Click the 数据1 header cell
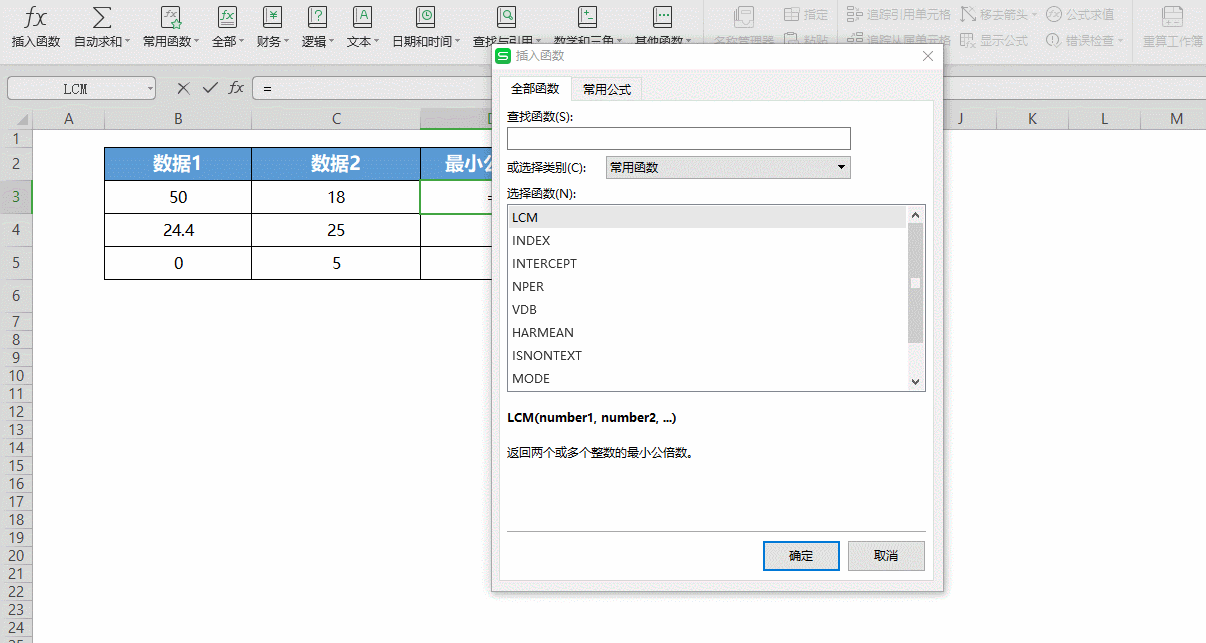This screenshot has width=1206, height=643. point(178,164)
